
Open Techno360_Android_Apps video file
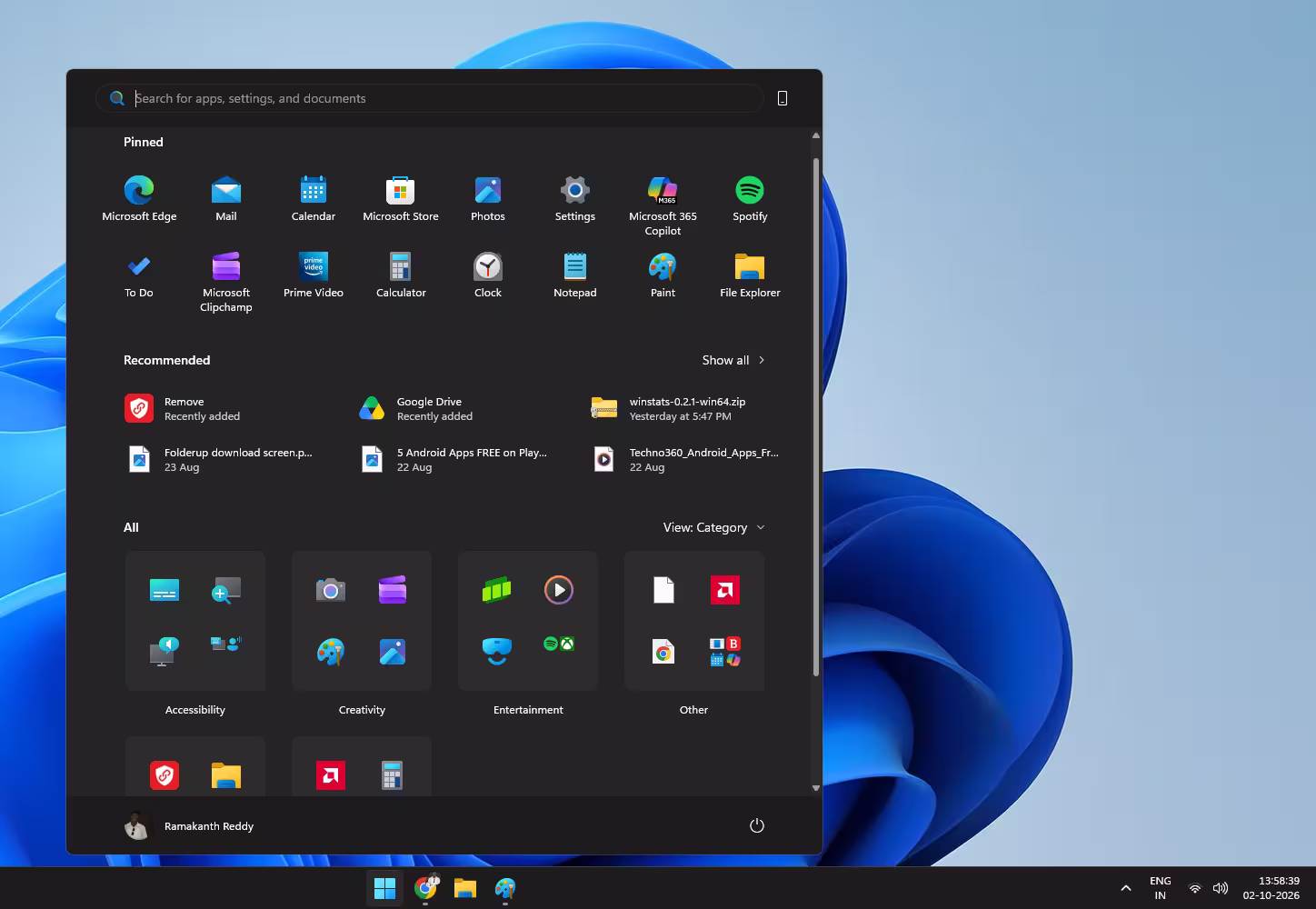point(686,460)
